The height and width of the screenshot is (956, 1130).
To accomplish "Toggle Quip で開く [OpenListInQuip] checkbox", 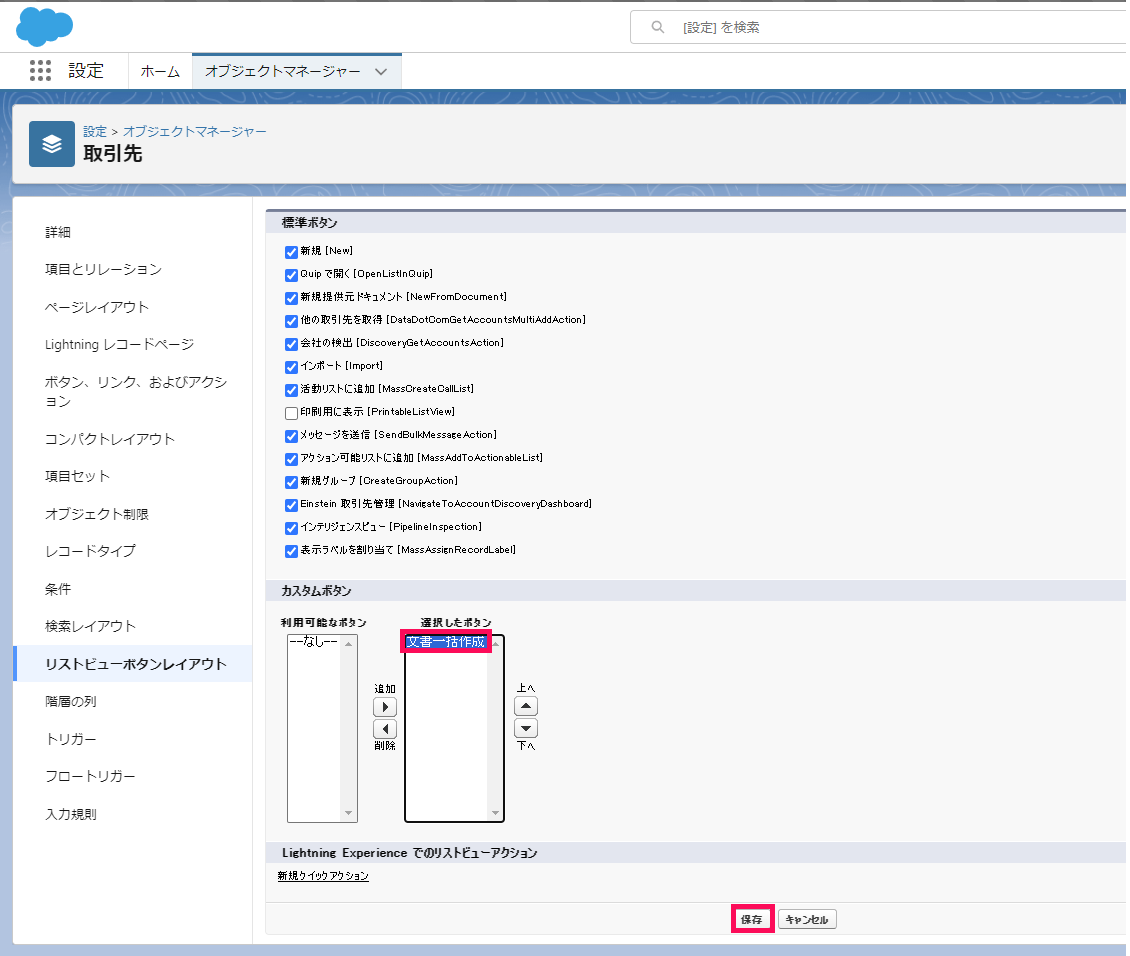I will (x=291, y=275).
